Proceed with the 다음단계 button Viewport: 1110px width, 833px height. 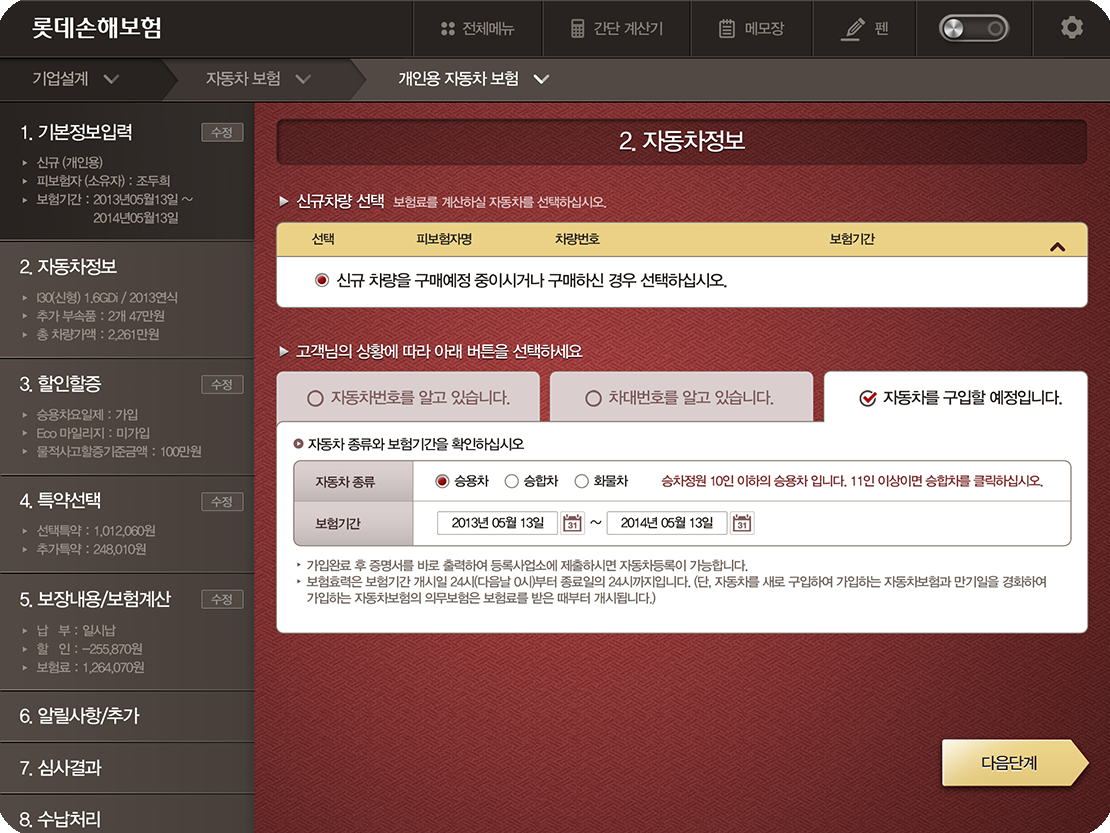pos(1014,763)
